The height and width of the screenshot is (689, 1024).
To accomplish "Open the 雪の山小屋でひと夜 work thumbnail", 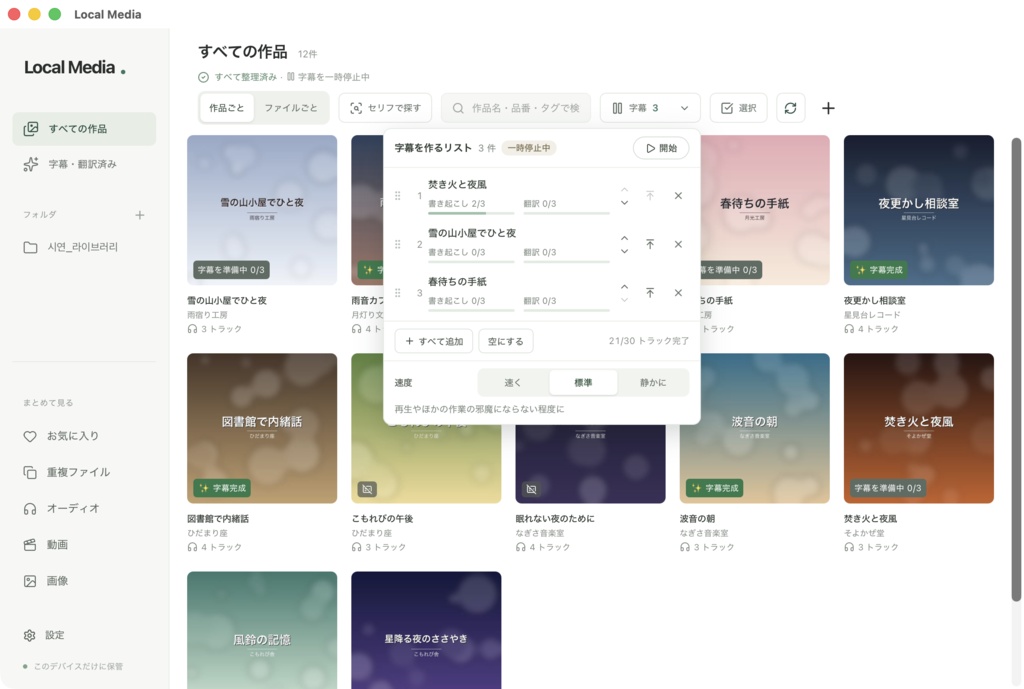I will click(262, 210).
